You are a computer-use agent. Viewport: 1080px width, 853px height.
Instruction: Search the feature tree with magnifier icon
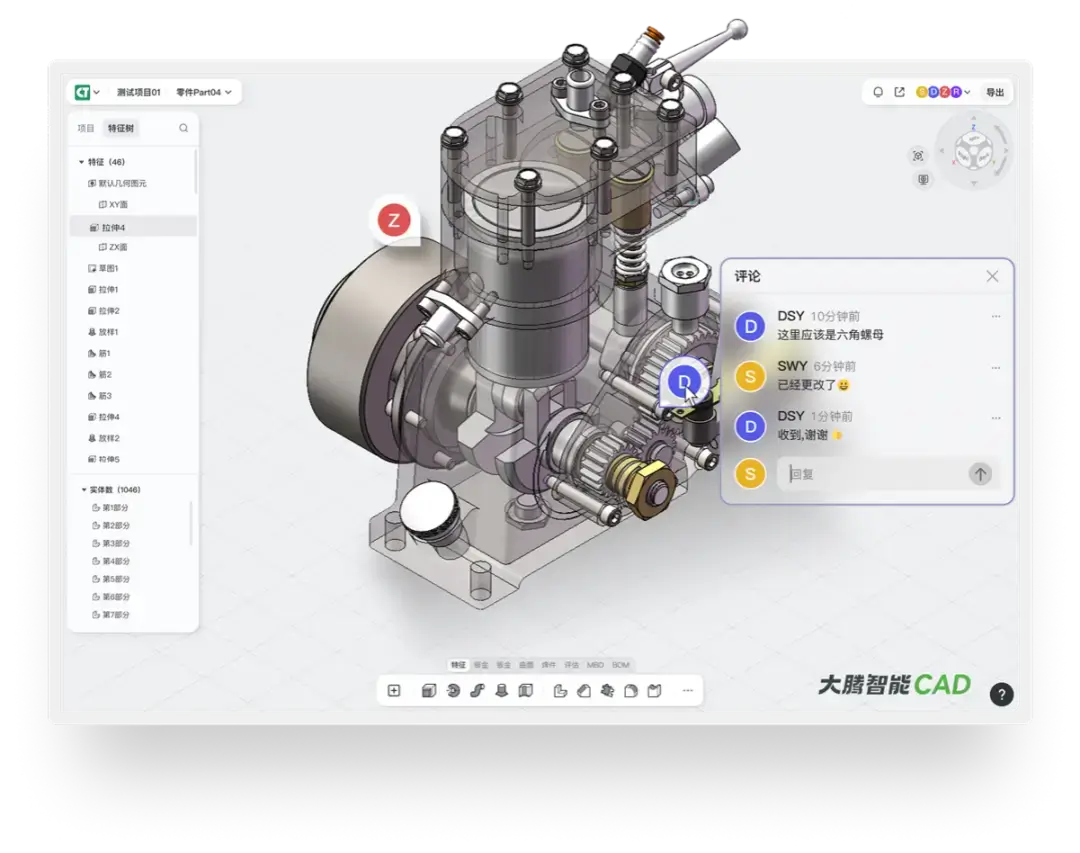183,128
